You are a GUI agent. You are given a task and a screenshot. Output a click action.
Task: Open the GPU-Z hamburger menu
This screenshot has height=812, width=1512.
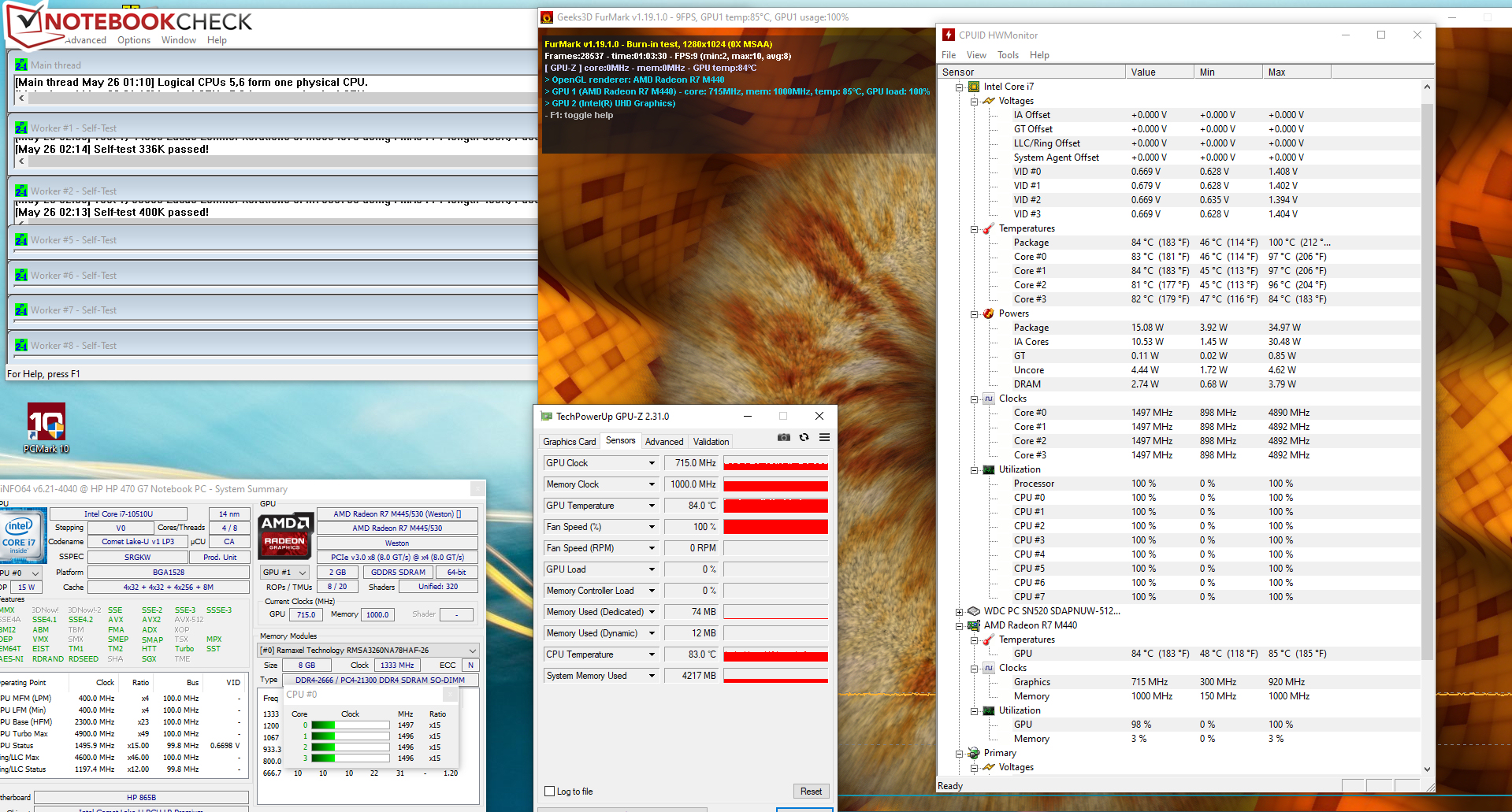[824, 437]
